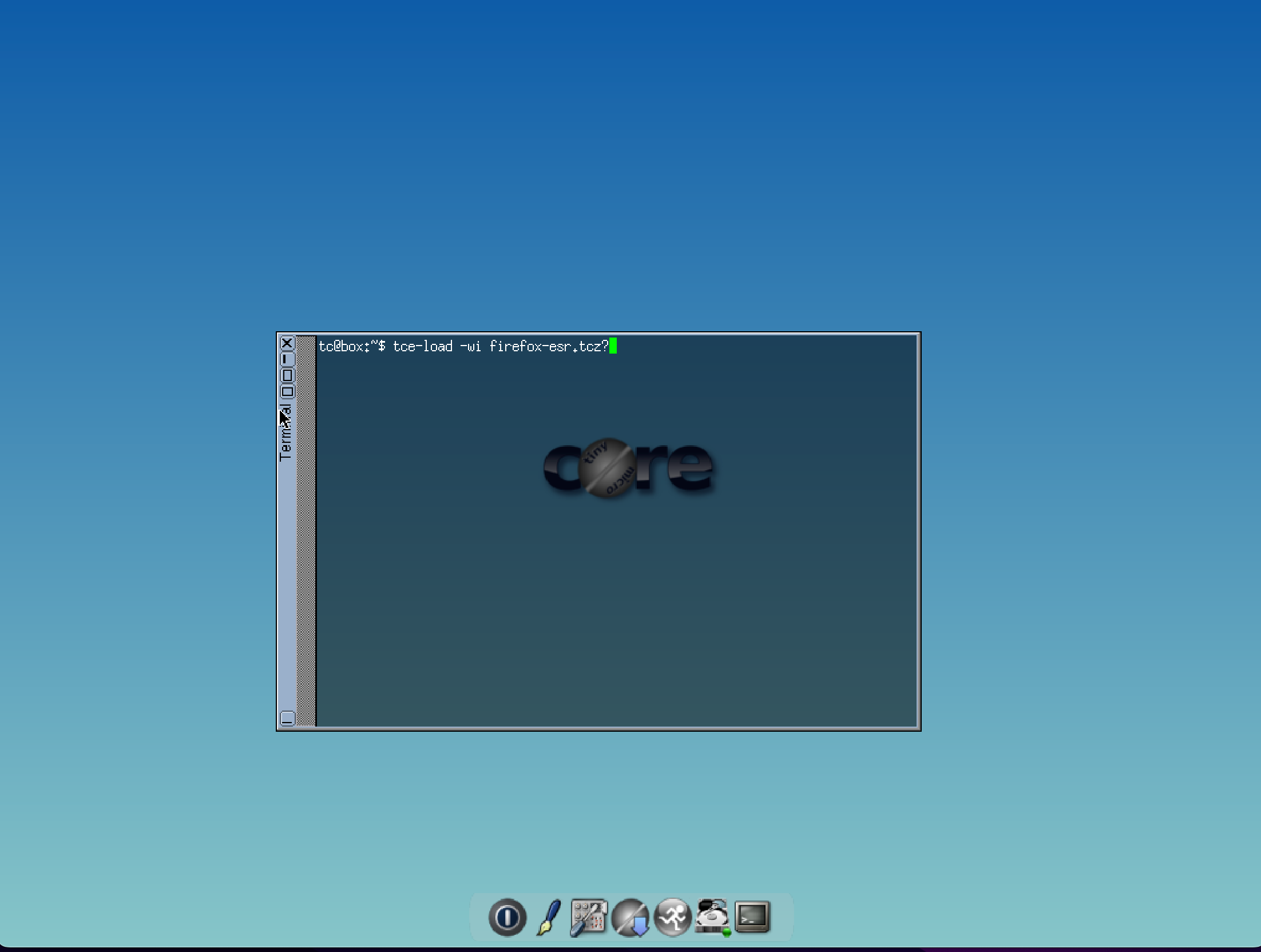Image resolution: width=1261 pixels, height=952 pixels.
Task: Open the MountTool hard-disk icon
Action: click(x=711, y=916)
